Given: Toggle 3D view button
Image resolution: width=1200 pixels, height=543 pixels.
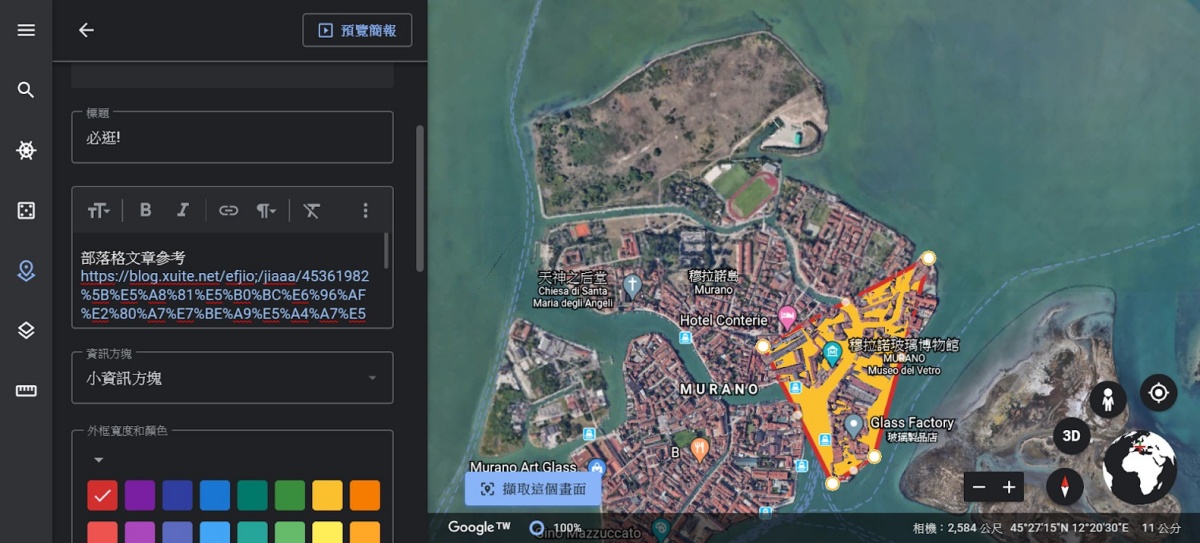Looking at the screenshot, I should (x=1071, y=436).
